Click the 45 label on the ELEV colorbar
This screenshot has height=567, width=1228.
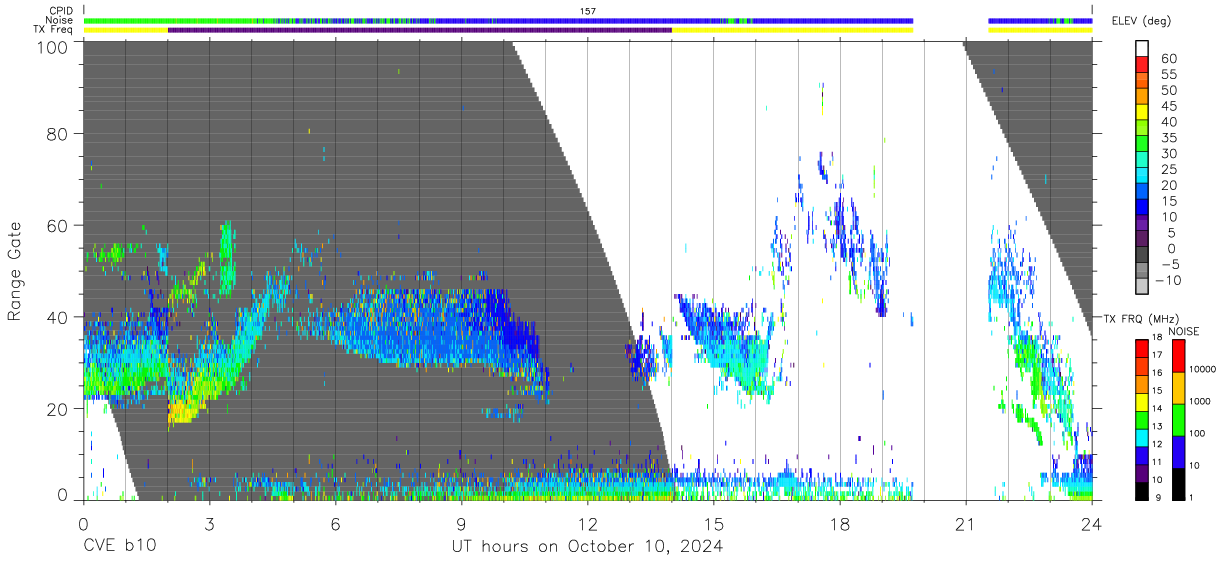(1168, 106)
